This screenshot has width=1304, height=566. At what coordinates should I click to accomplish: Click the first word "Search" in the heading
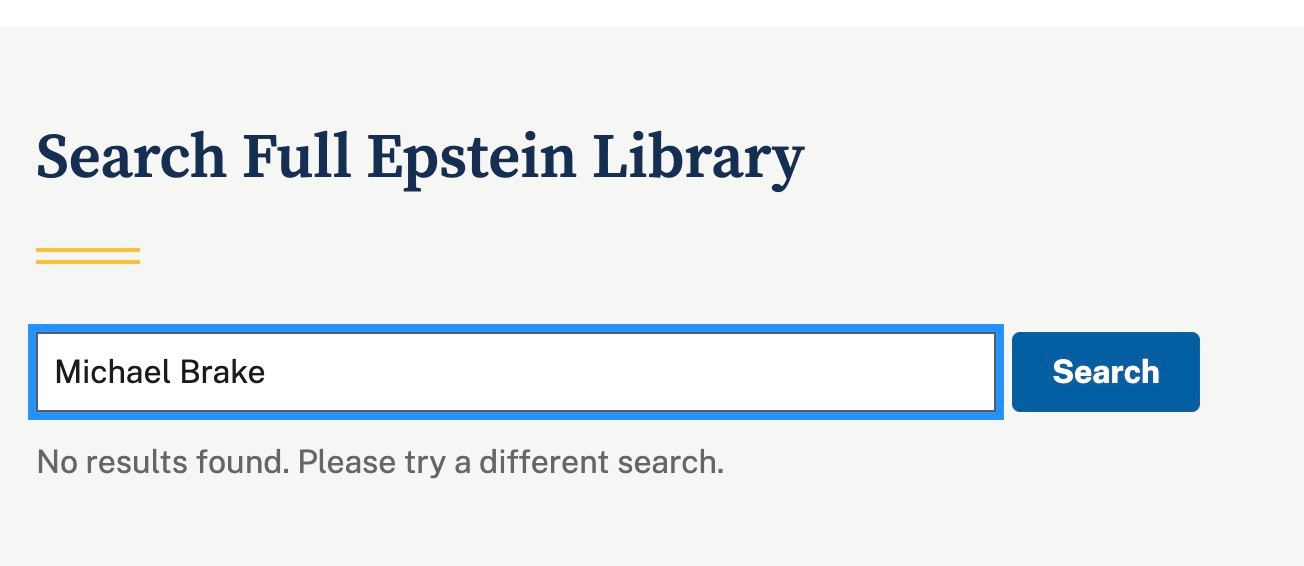[131, 159]
